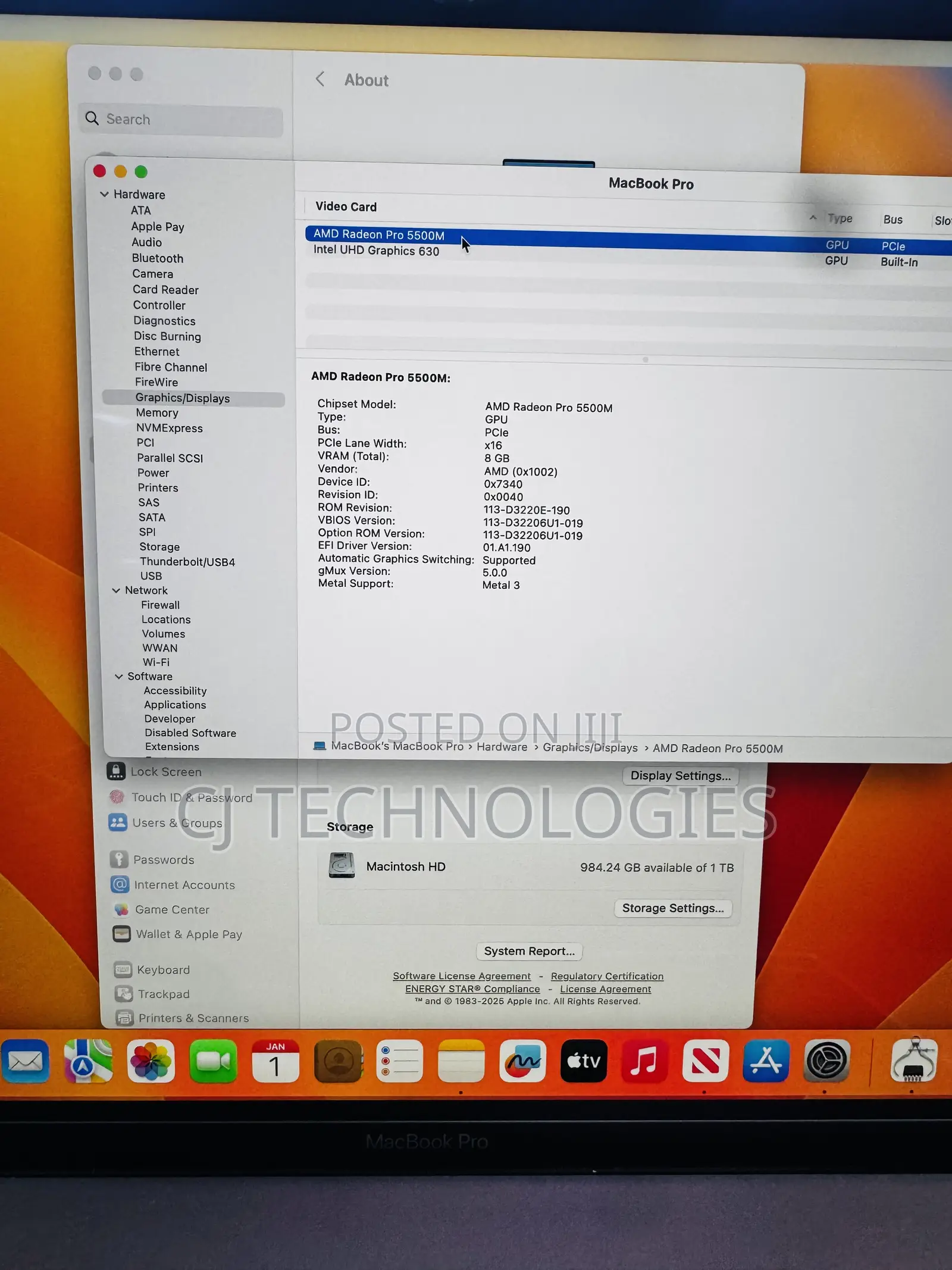Click the Macintosh HD disk icon
Screen dimensions: 952x1270
point(342,865)
